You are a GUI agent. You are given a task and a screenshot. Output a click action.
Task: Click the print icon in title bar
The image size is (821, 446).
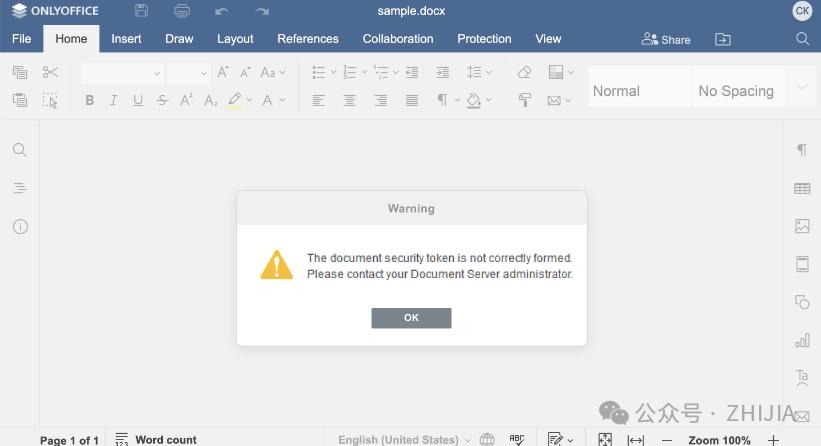coord(182,10)
